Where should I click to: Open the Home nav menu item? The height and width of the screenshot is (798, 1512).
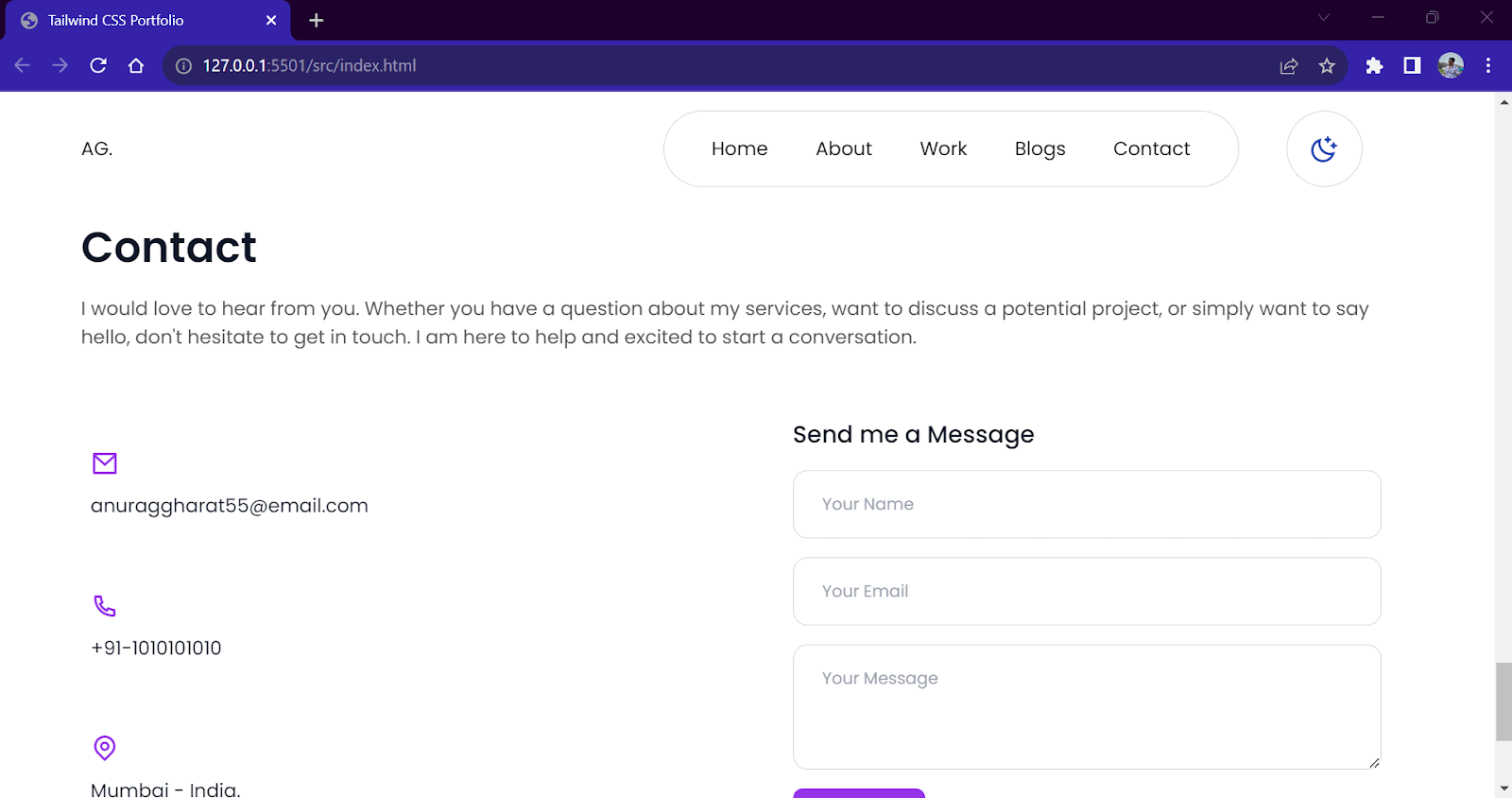click(x=739, y=148)
